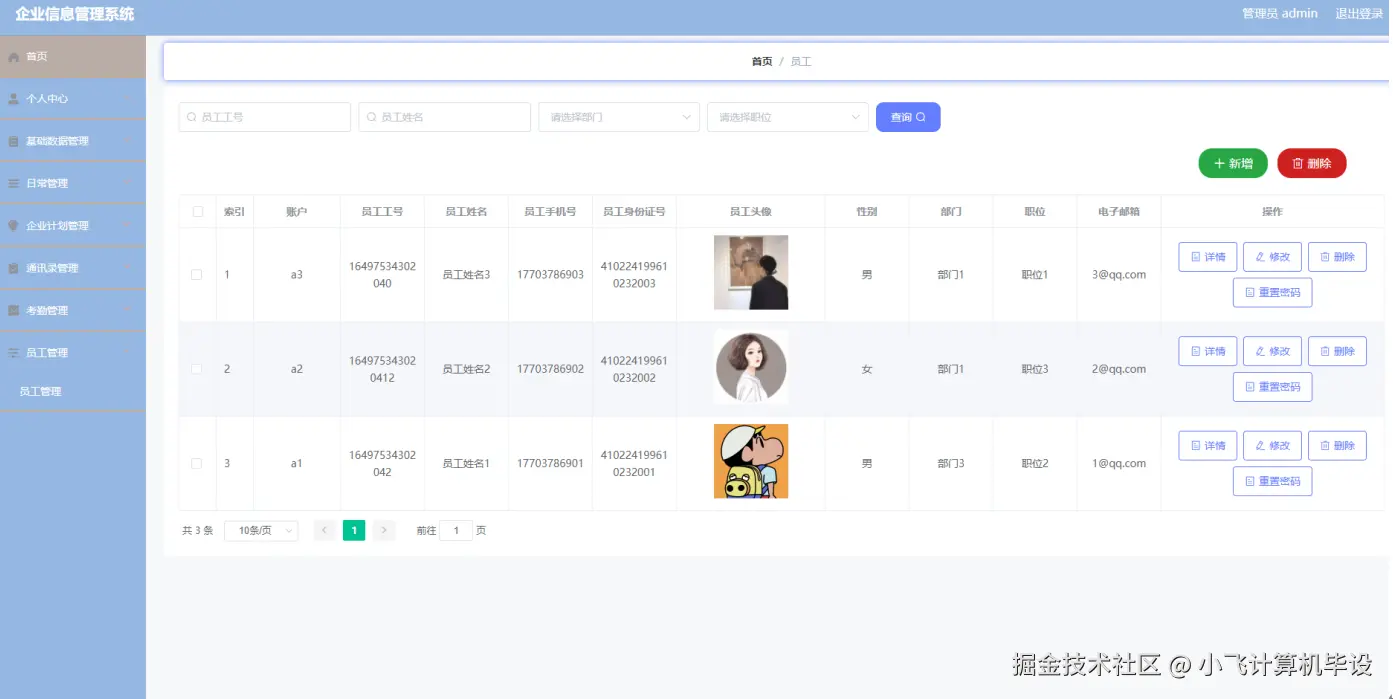Check the checkbox for 员工姓名1 row

197,462
